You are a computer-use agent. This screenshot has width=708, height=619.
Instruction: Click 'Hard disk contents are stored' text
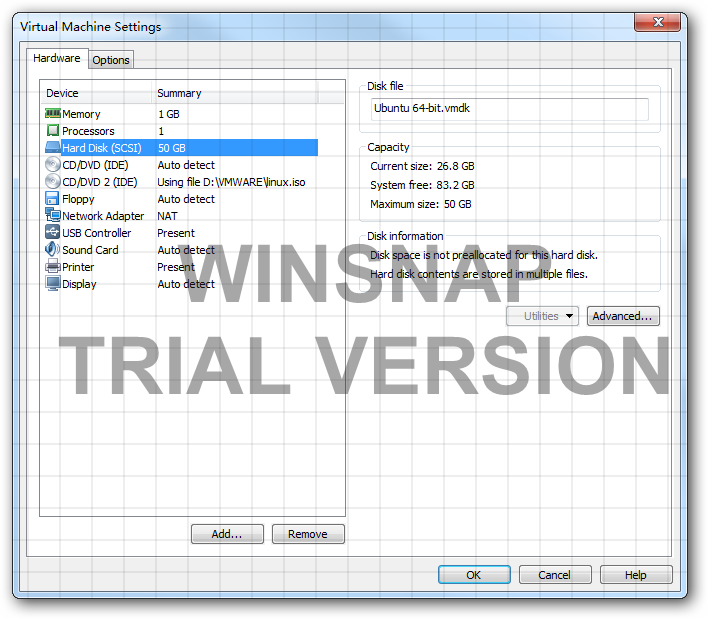(x=479, y=274)
